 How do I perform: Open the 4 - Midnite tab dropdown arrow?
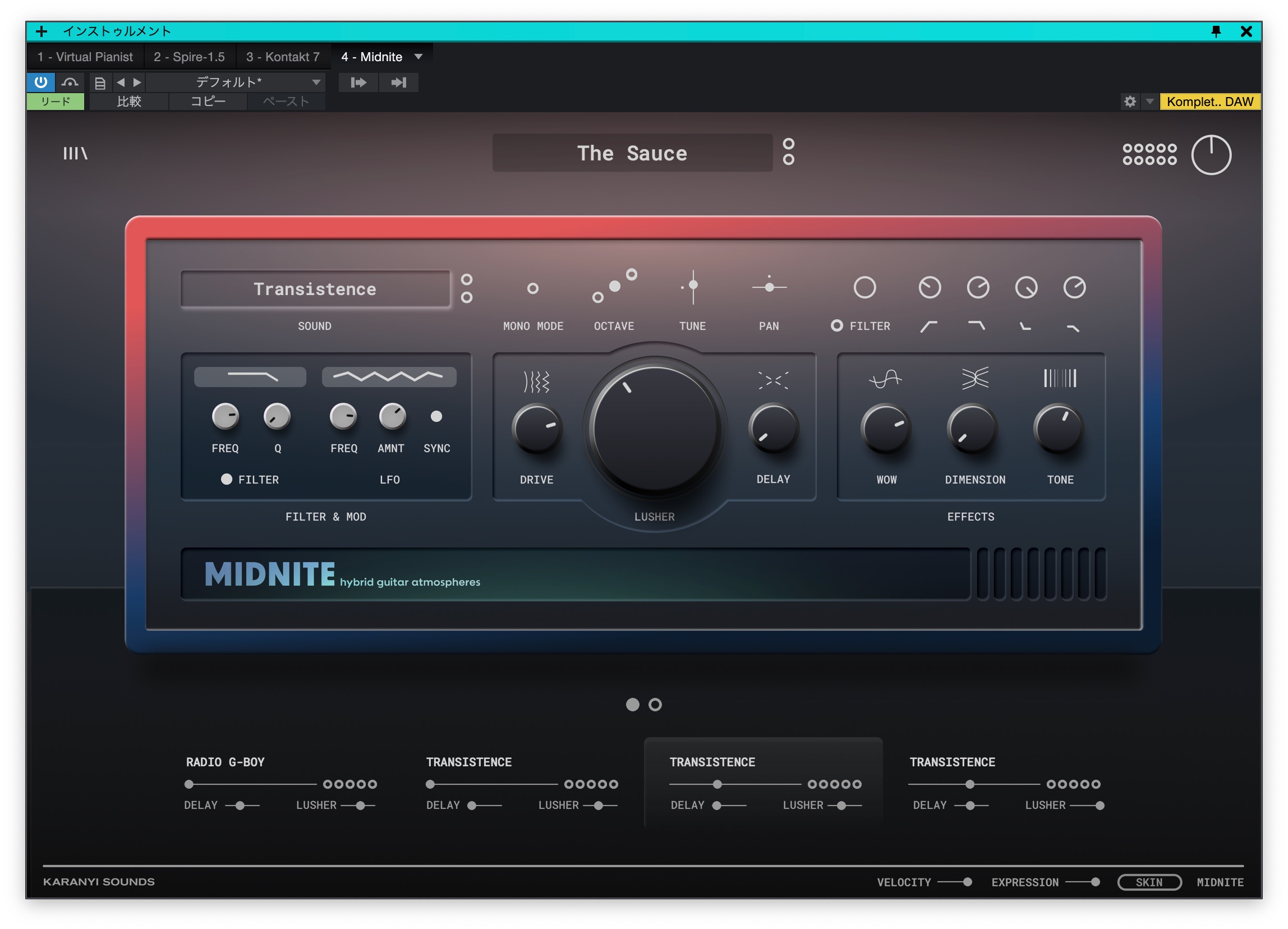pos(418,57)
